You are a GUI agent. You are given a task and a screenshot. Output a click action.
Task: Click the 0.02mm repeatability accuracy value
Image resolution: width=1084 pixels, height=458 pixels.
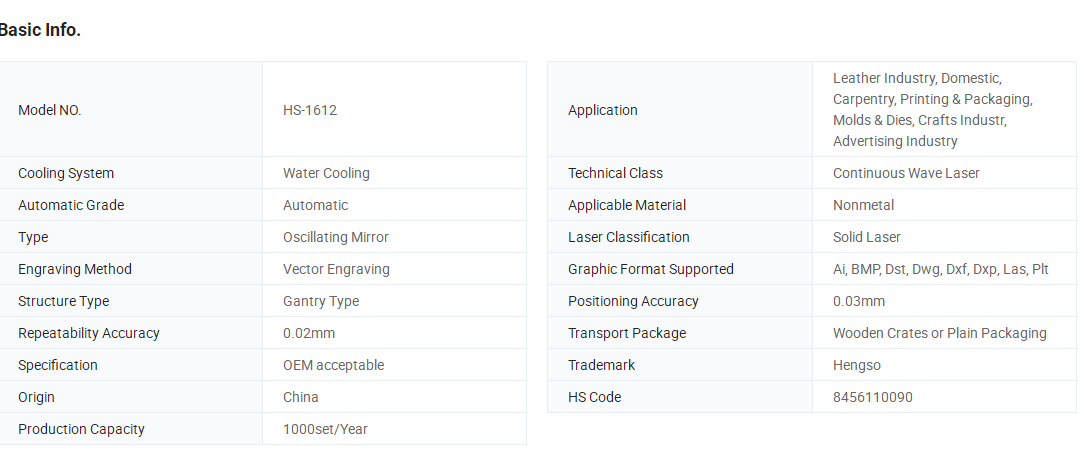[x=309, y=333]
